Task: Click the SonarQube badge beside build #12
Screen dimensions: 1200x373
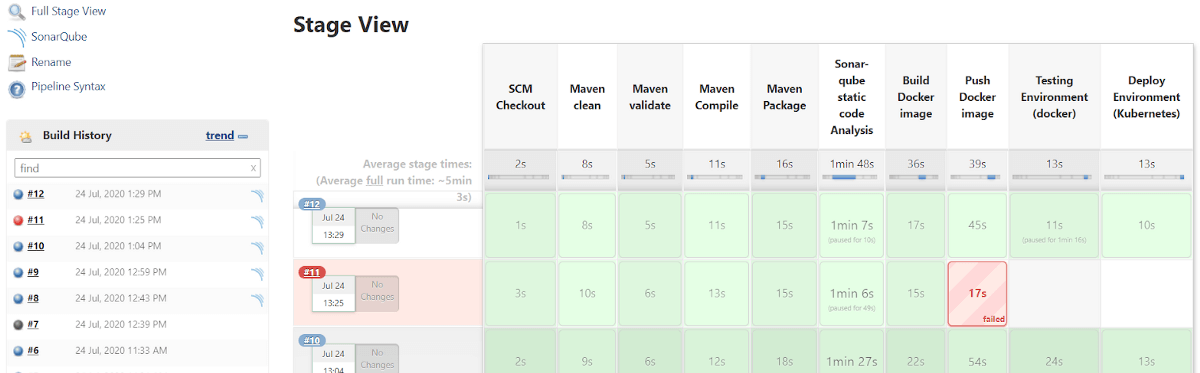Action: (x=257, y=195)
